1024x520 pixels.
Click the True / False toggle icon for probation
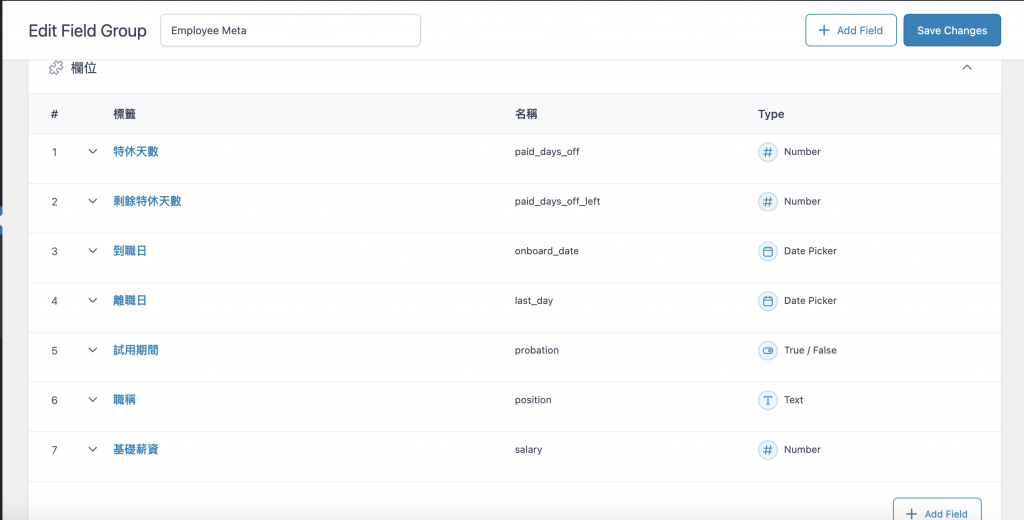tap(767, 350)
